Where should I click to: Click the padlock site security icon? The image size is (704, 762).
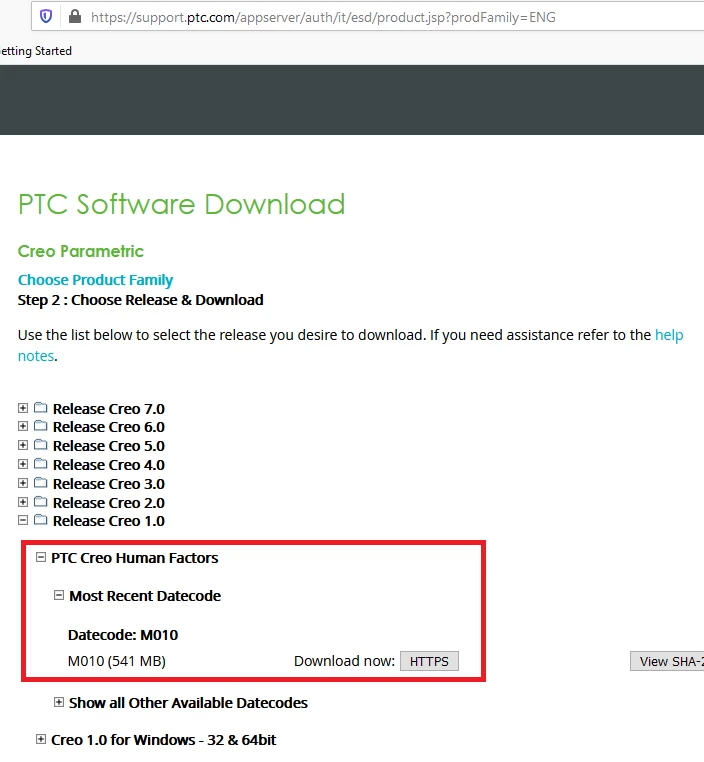coord(75,17)
